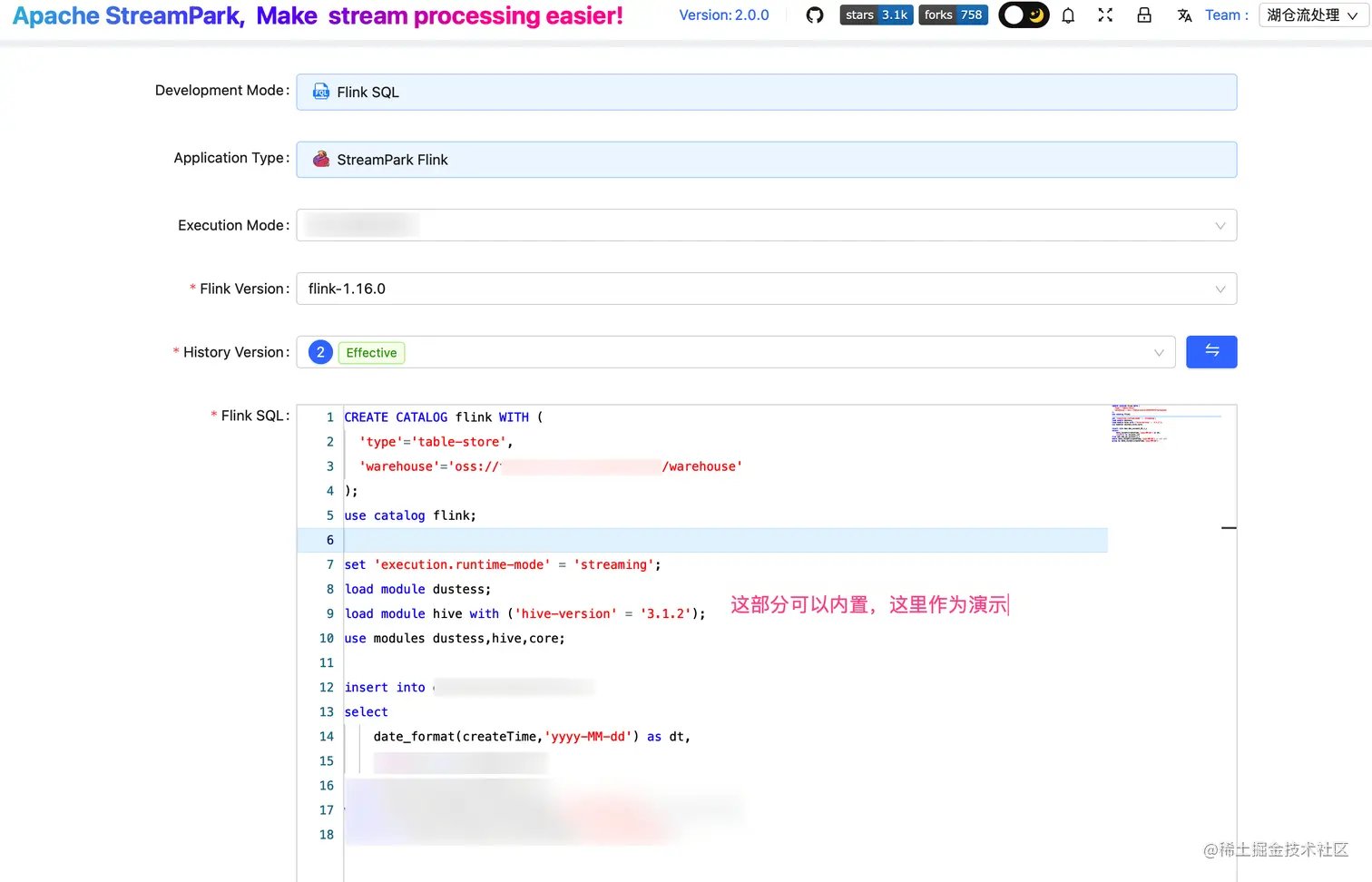Click the set 'execution.runtime-mode' line
This screenshot has width=1372, height=882.
503,564
